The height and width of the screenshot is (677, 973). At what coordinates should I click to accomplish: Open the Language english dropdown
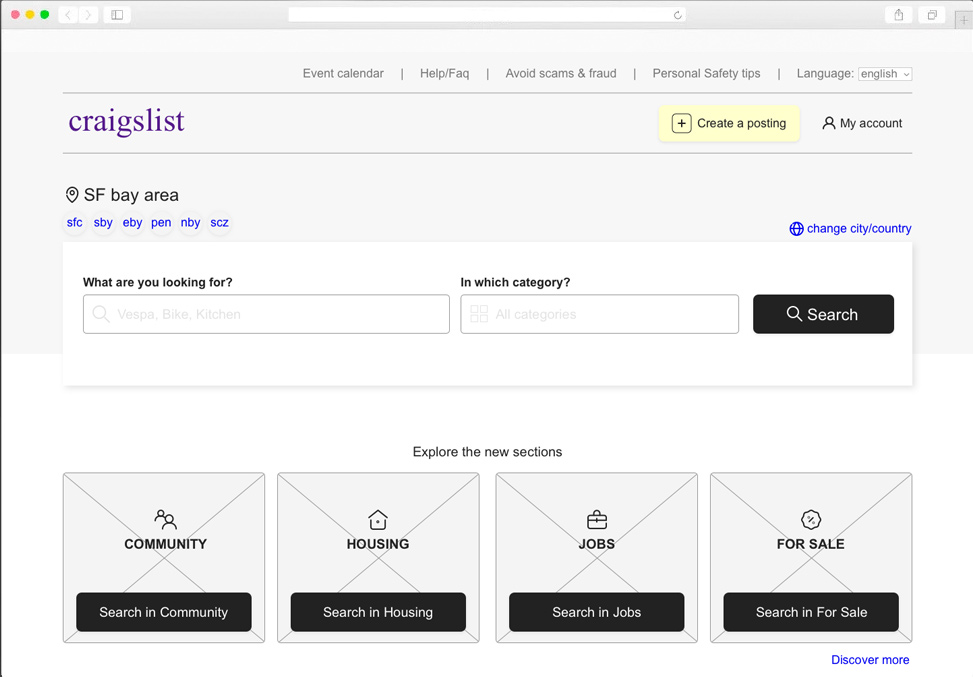click(885, 74)
